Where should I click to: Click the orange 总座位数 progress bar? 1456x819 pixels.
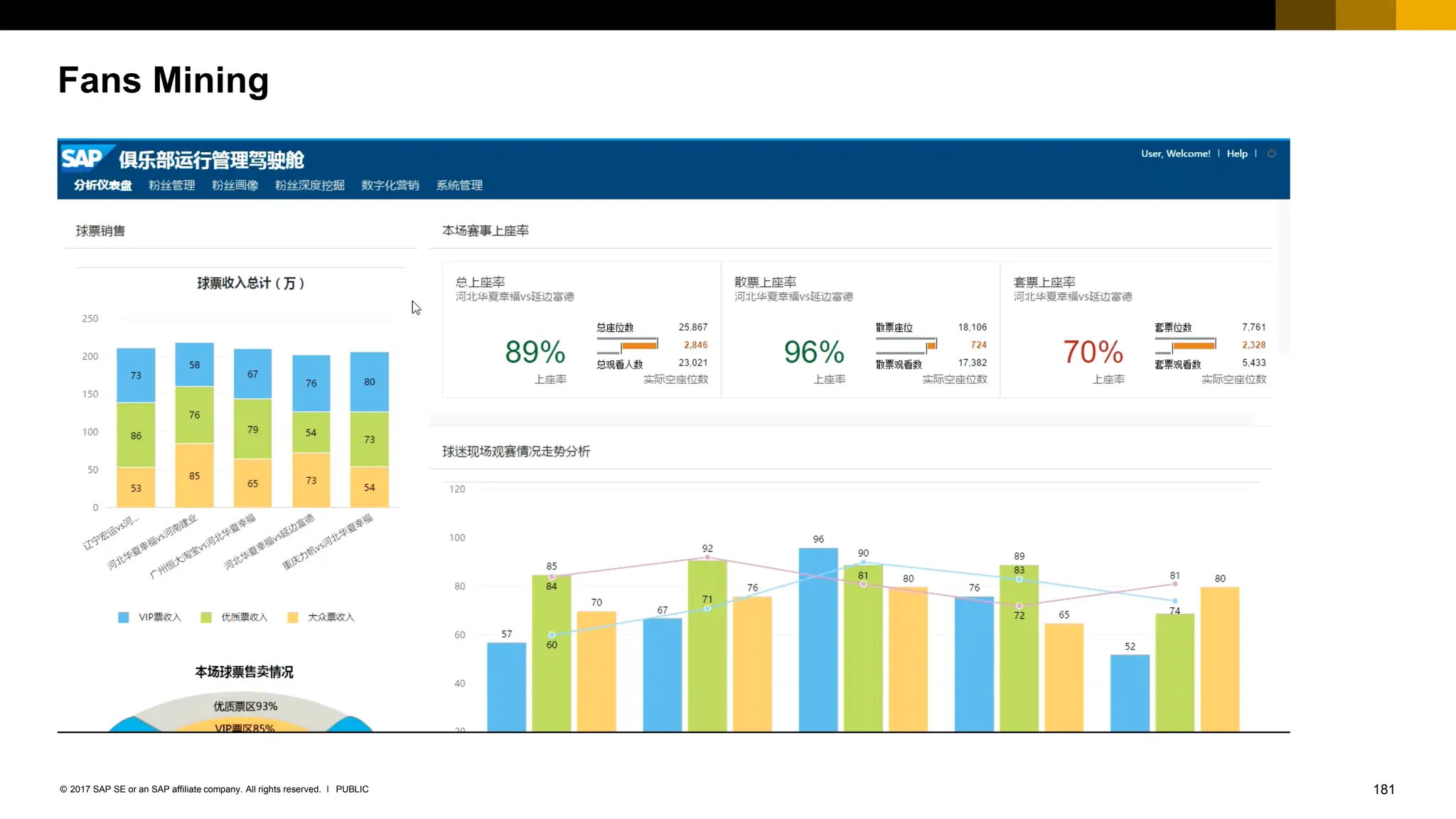tap(638, 346)
